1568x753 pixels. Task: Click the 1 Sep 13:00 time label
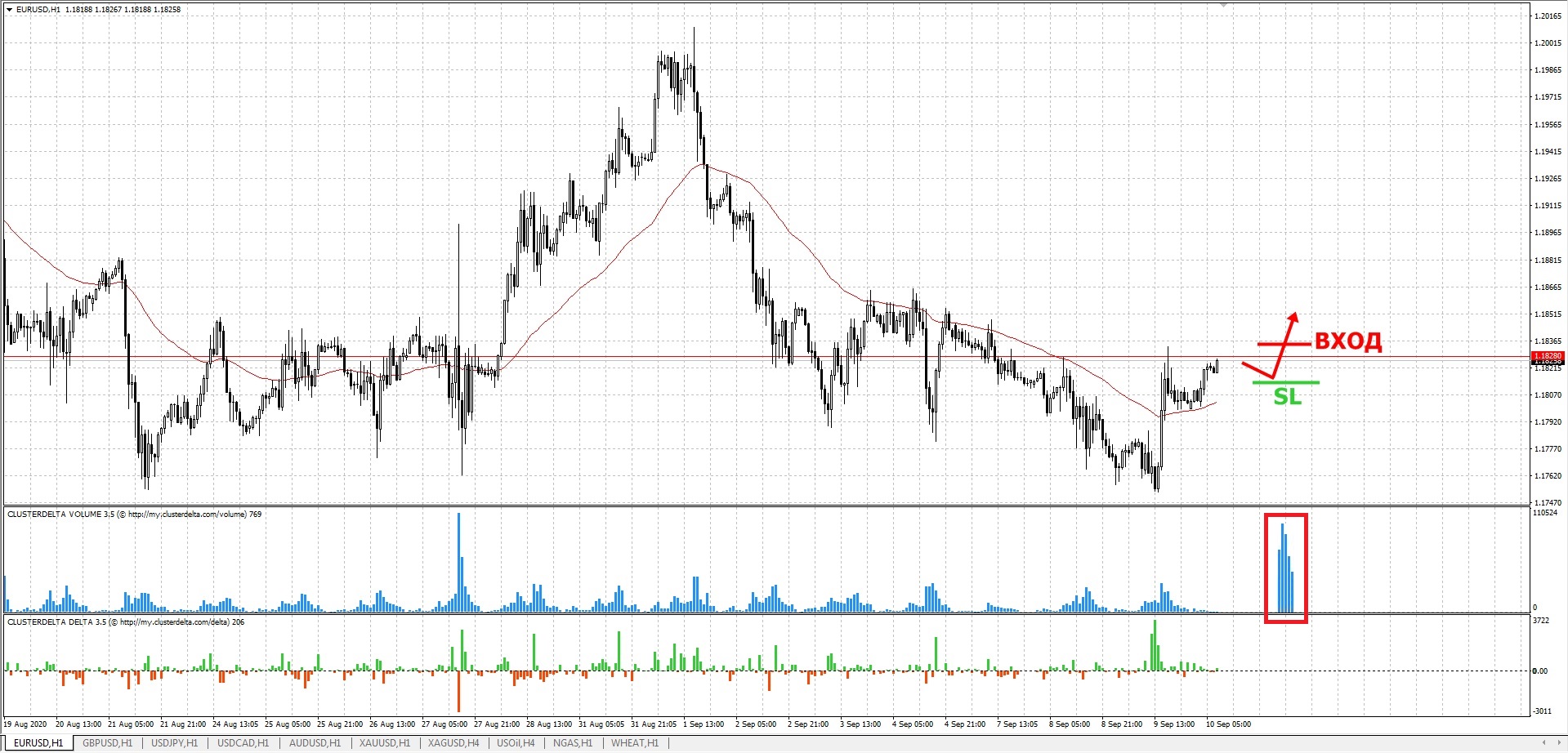704,724
